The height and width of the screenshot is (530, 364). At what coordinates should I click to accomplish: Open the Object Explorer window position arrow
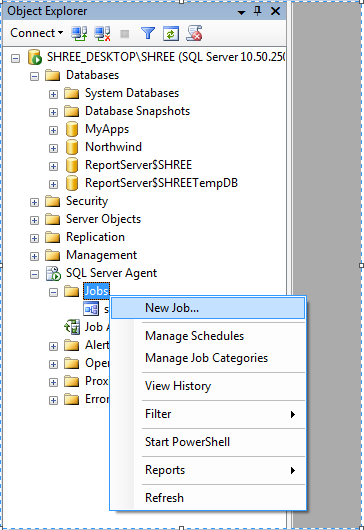click(241, 13)
